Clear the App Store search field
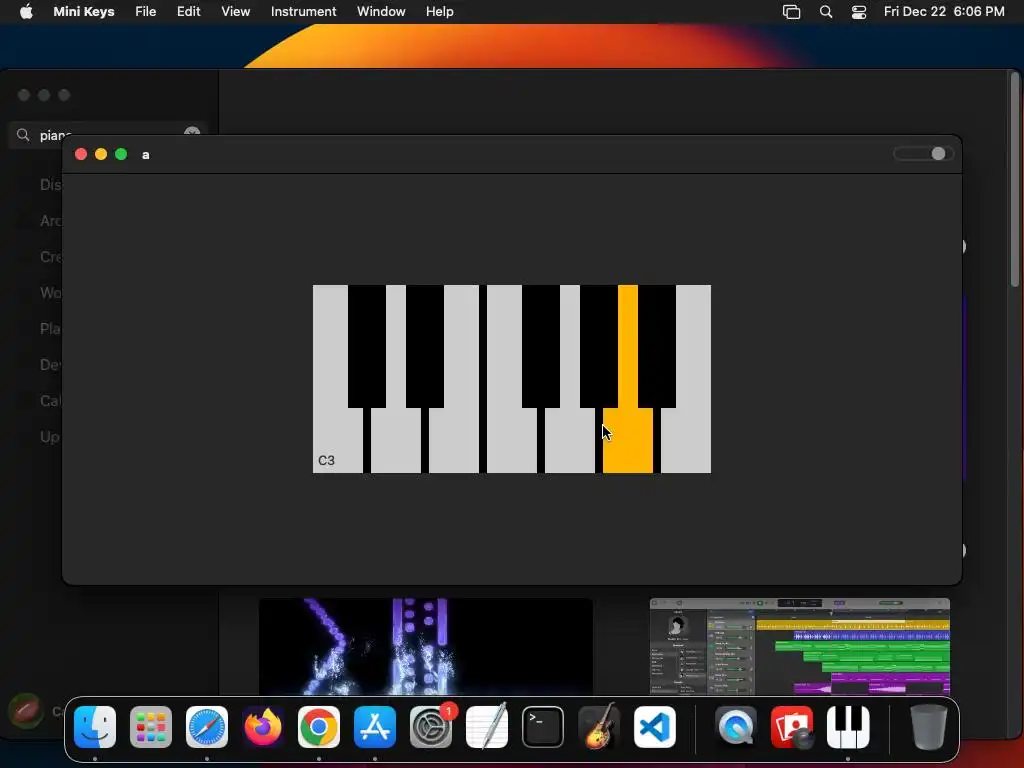 pyautogui.click(x=192, y=132)
